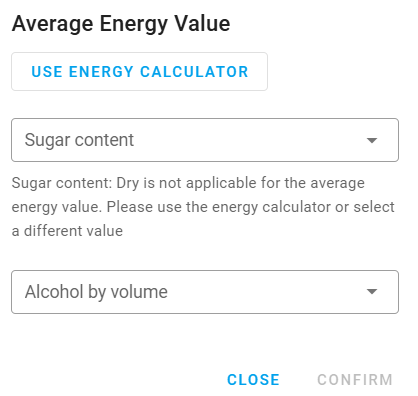Open the Alcohol by volume dropdown
This screenshot has width=418, height=396.
point(205,292)
